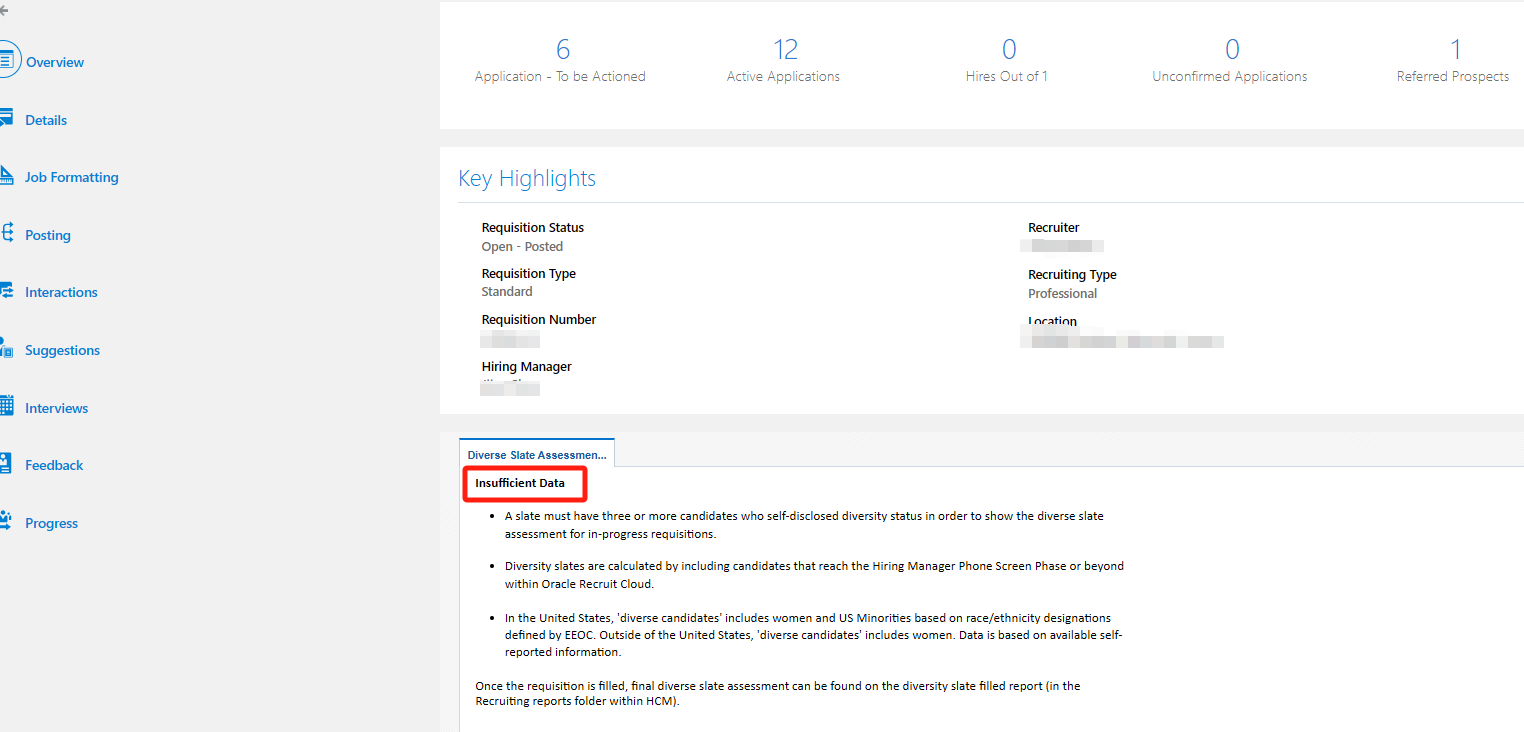Click the 'Requisition Status' label

533,228
